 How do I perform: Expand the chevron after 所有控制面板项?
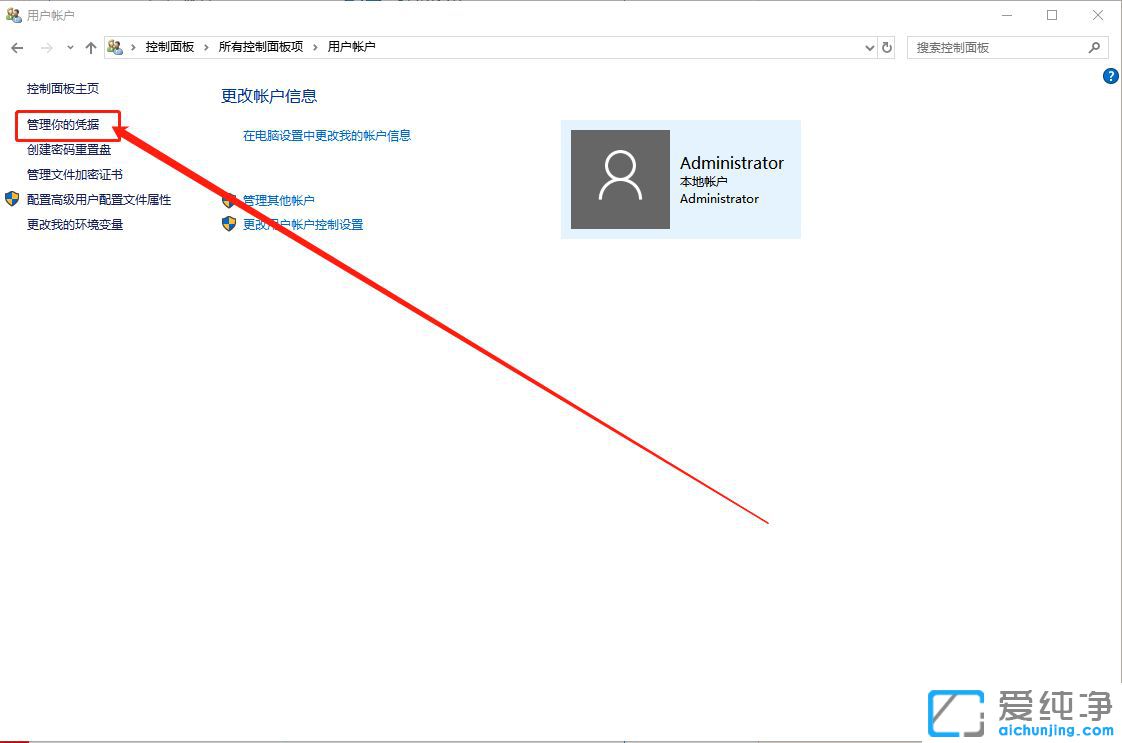pos(315,47)
